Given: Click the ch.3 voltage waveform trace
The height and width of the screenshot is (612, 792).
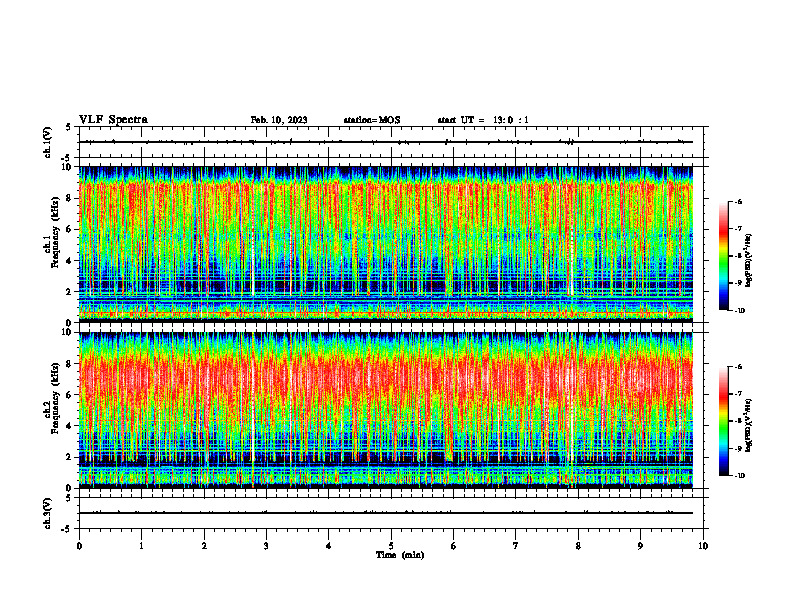Looking at the screenshot, I should pyautogui.click(x=386, y=513).
